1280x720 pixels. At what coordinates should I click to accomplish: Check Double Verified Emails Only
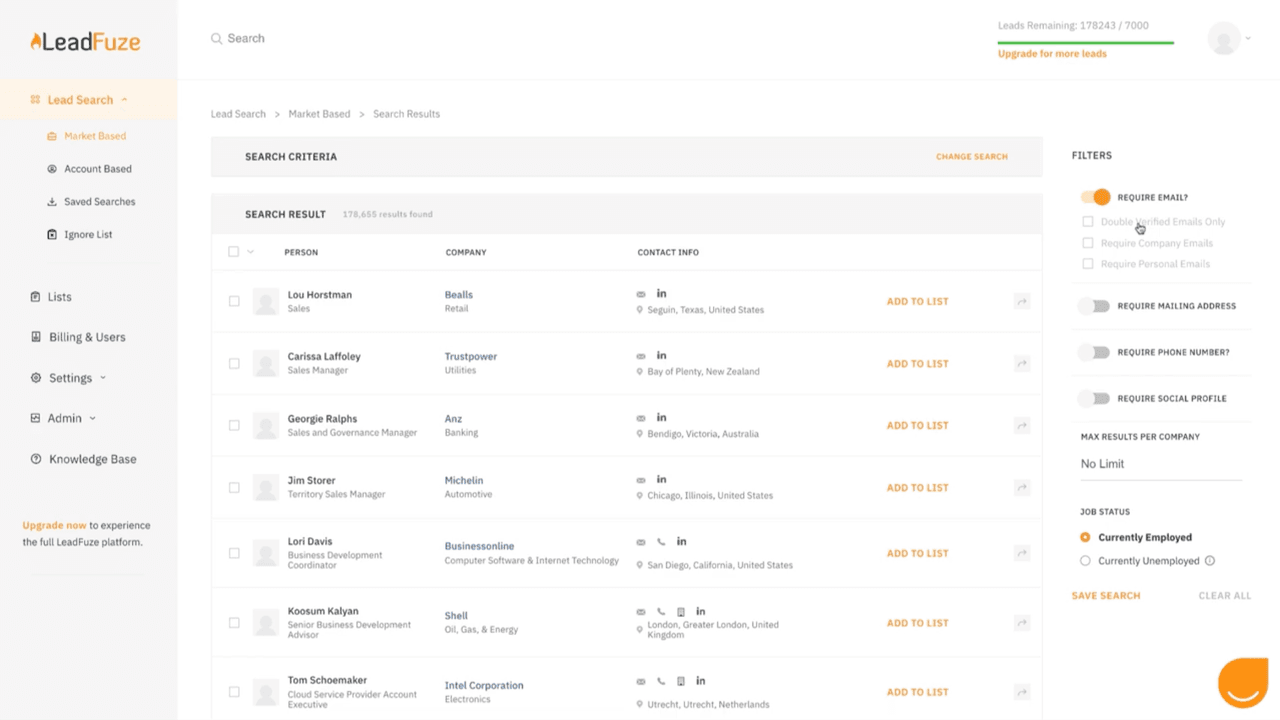pos(1088,222)
